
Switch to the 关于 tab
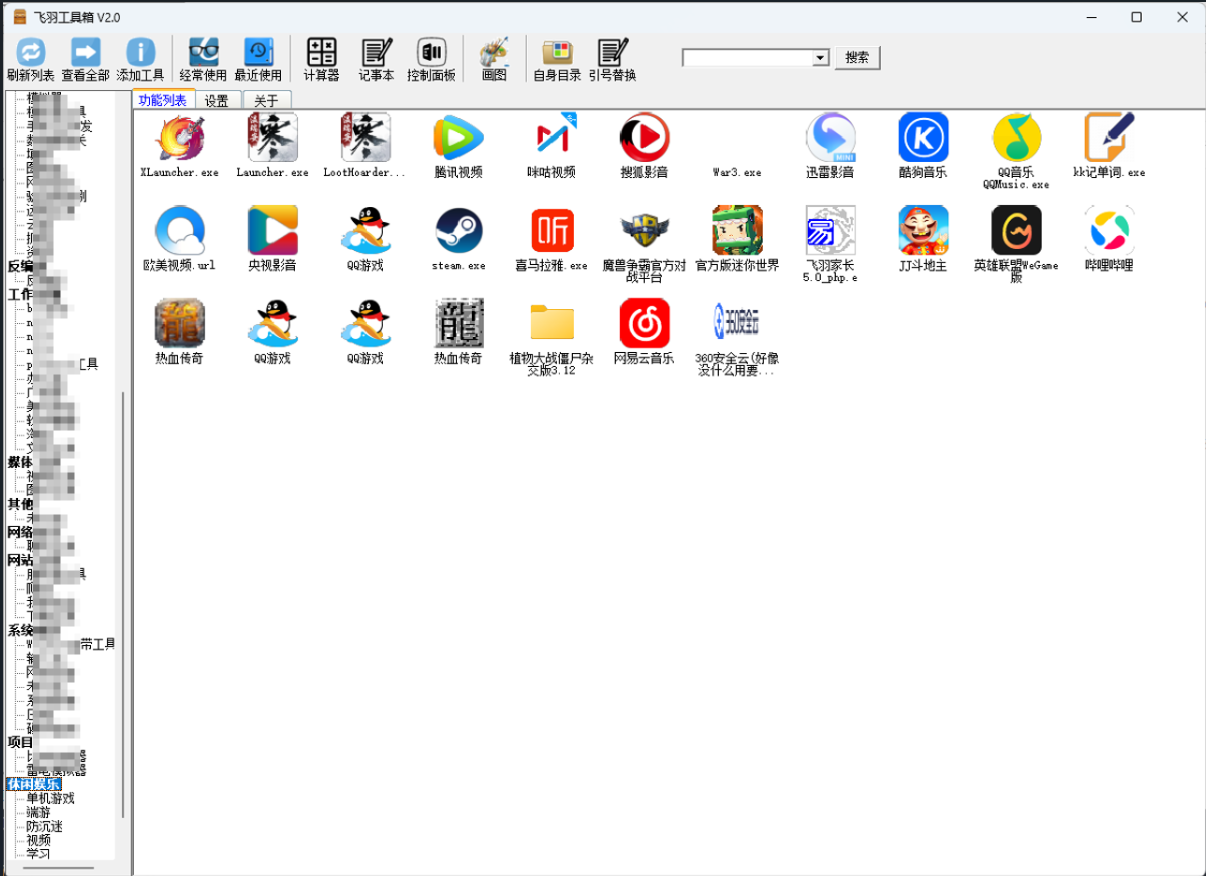coord(266,100)
